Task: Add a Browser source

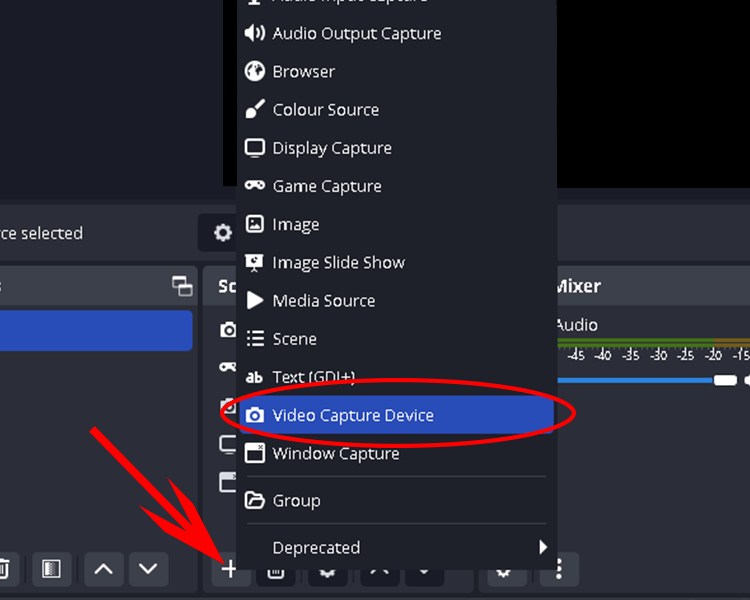Action: (x=396, y=72)
